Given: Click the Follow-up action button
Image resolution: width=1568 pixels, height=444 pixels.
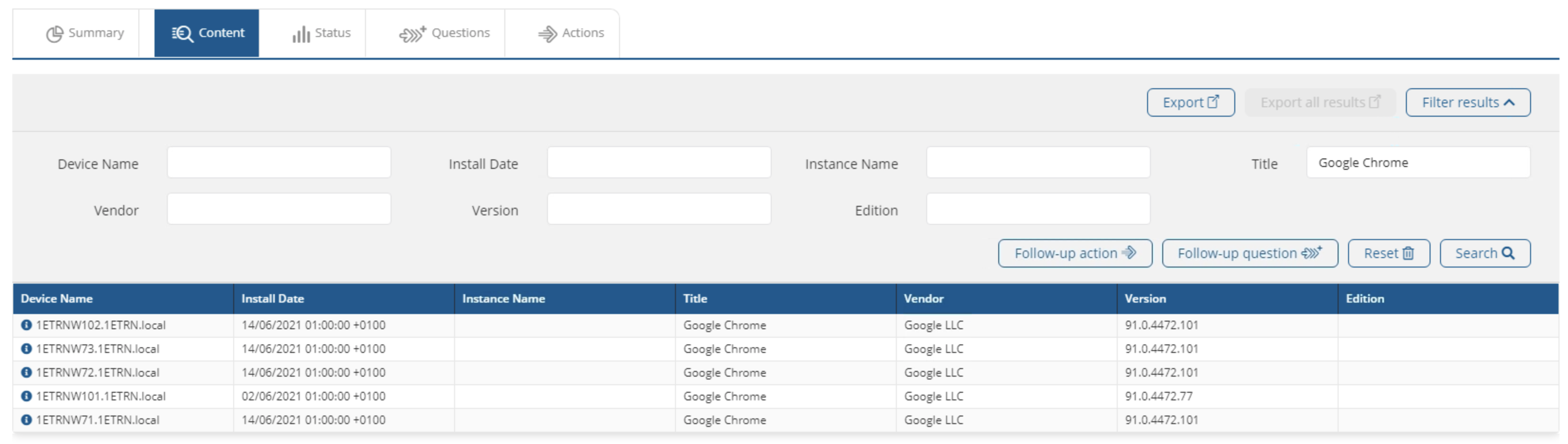Looking at the screenshot, I should tap(1075, 253).
